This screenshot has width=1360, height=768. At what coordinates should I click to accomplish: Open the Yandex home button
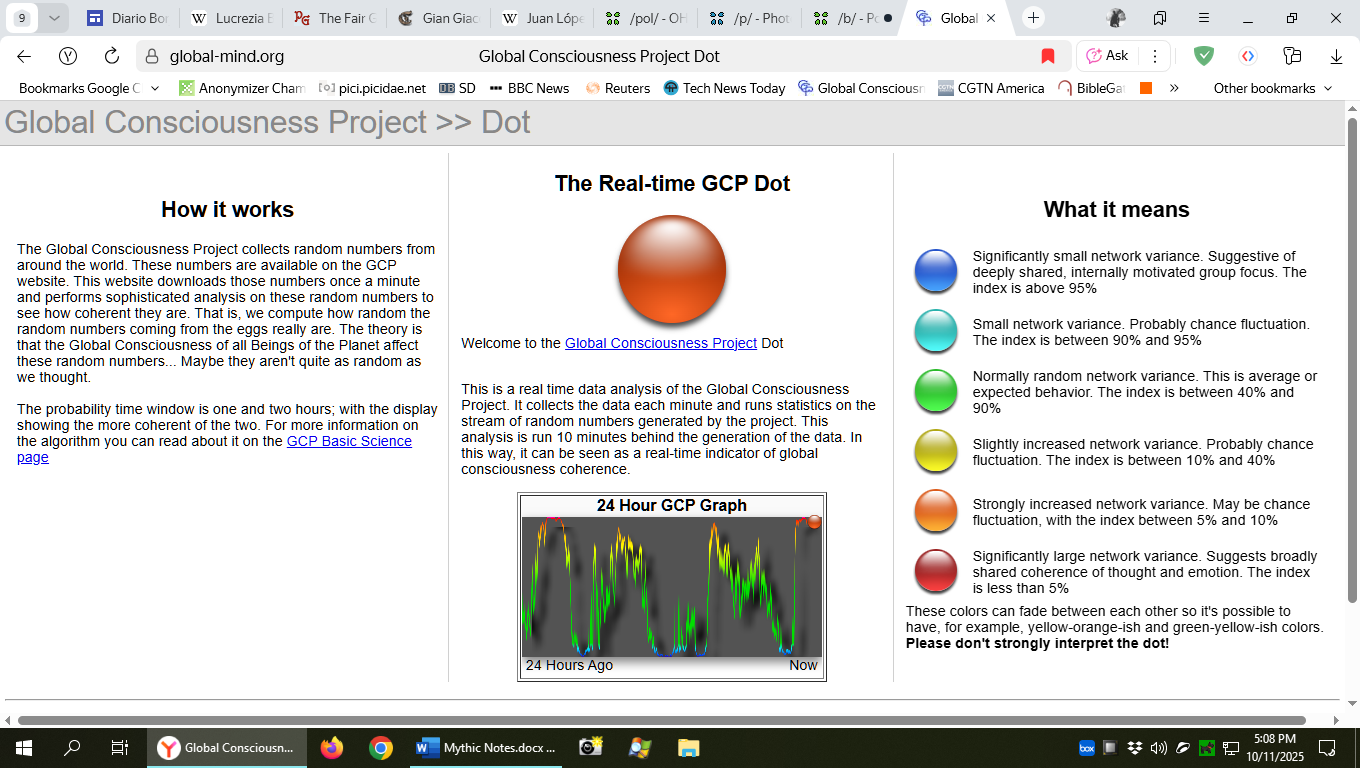click(x=68, y=56)
